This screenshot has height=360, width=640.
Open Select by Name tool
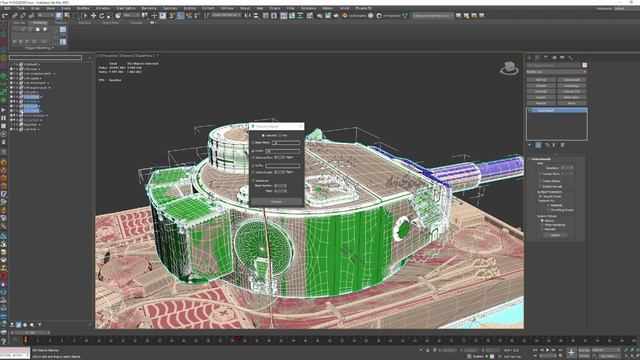tap(67, 16)
